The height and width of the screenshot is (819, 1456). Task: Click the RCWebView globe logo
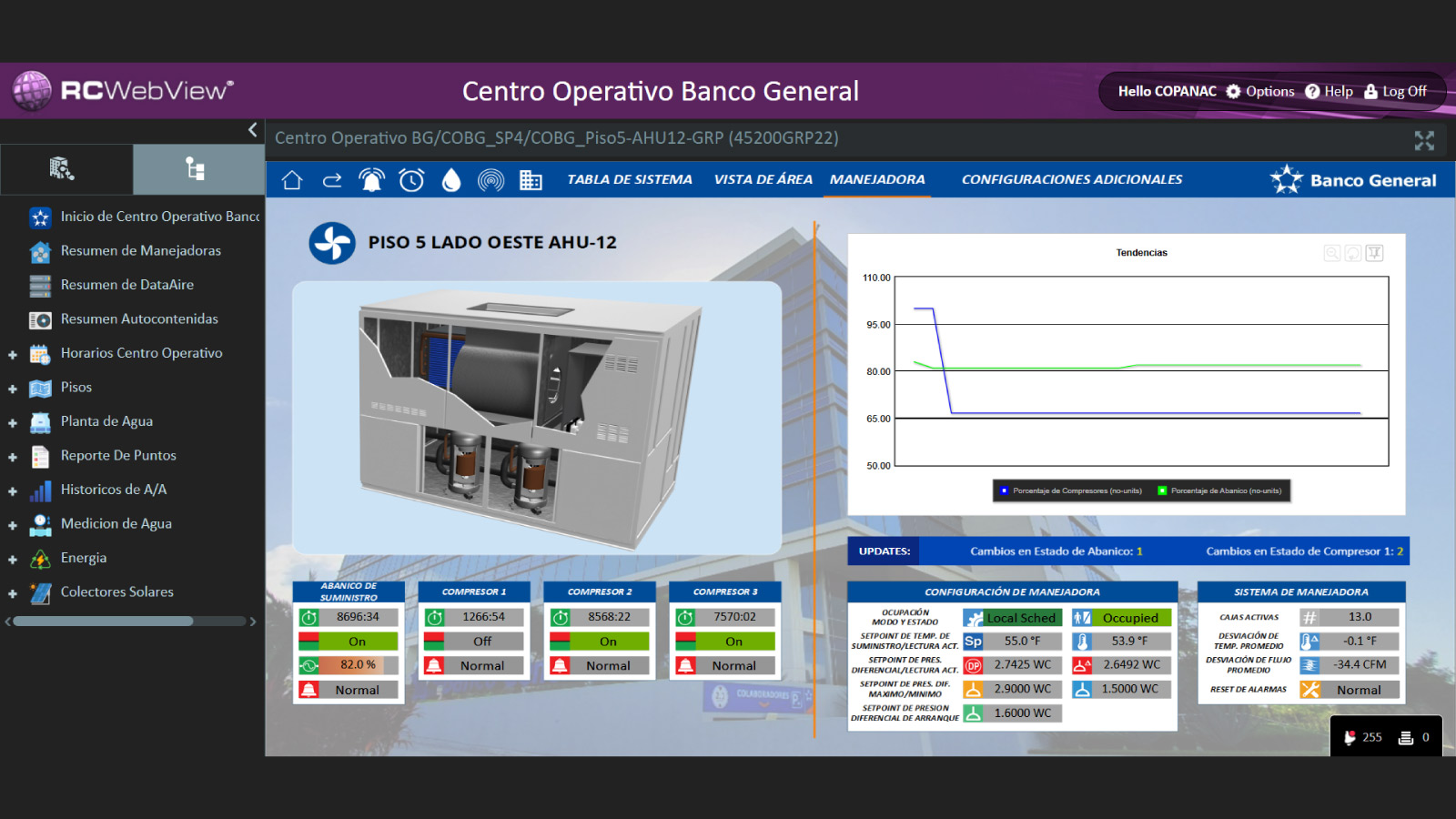pos(33,91)
